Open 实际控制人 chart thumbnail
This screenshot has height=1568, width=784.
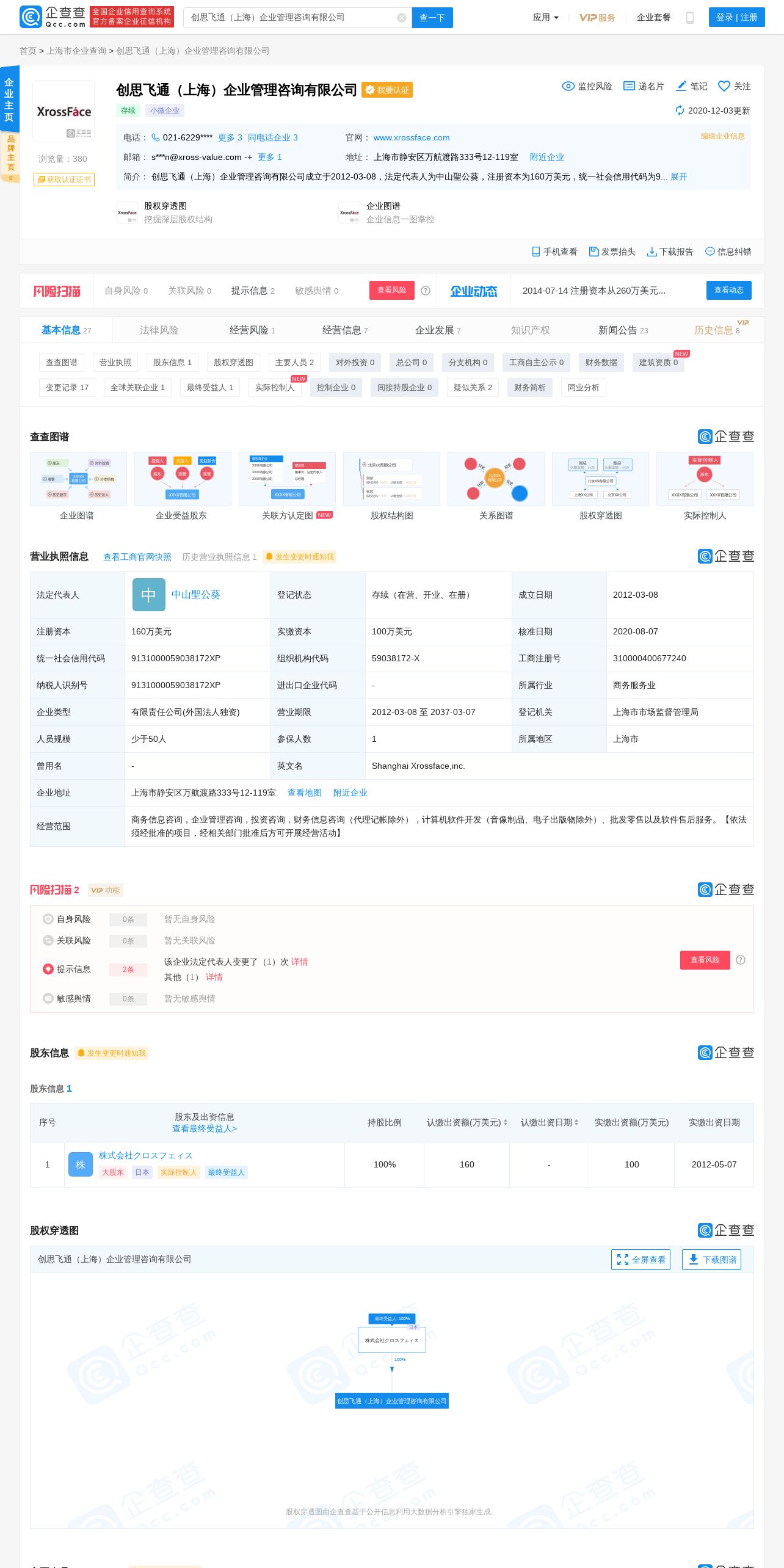click(x=705, y=479)
